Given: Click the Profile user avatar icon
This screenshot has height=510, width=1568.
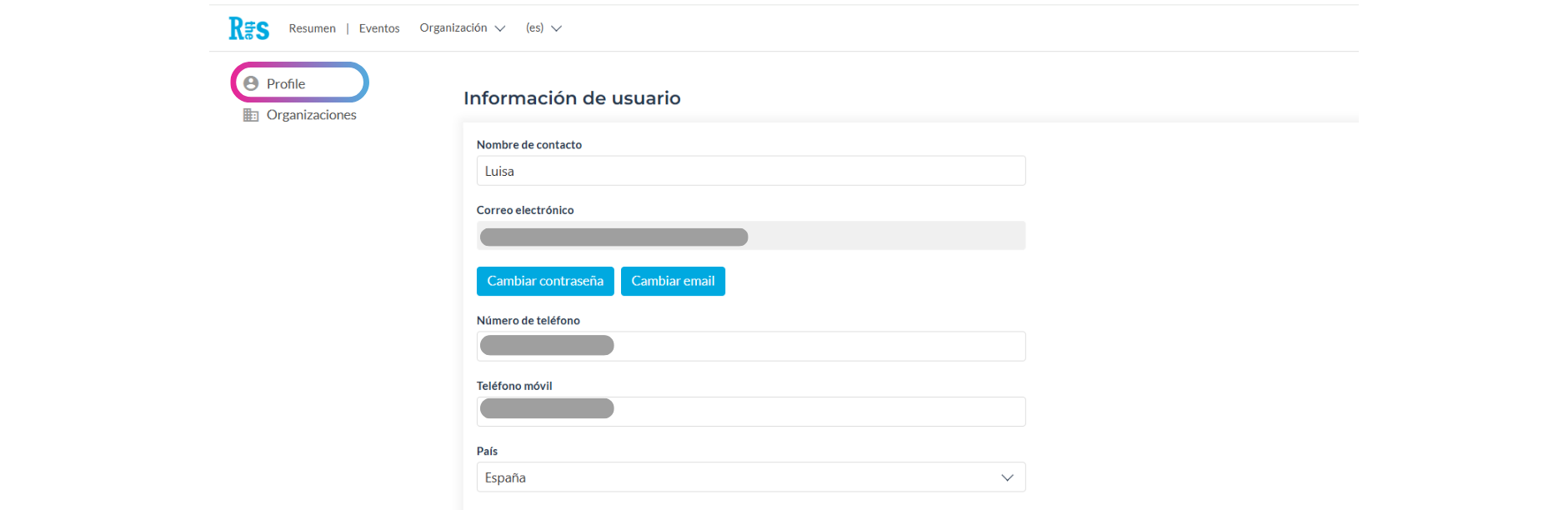Looking at the screenshot, I should 251,83.
